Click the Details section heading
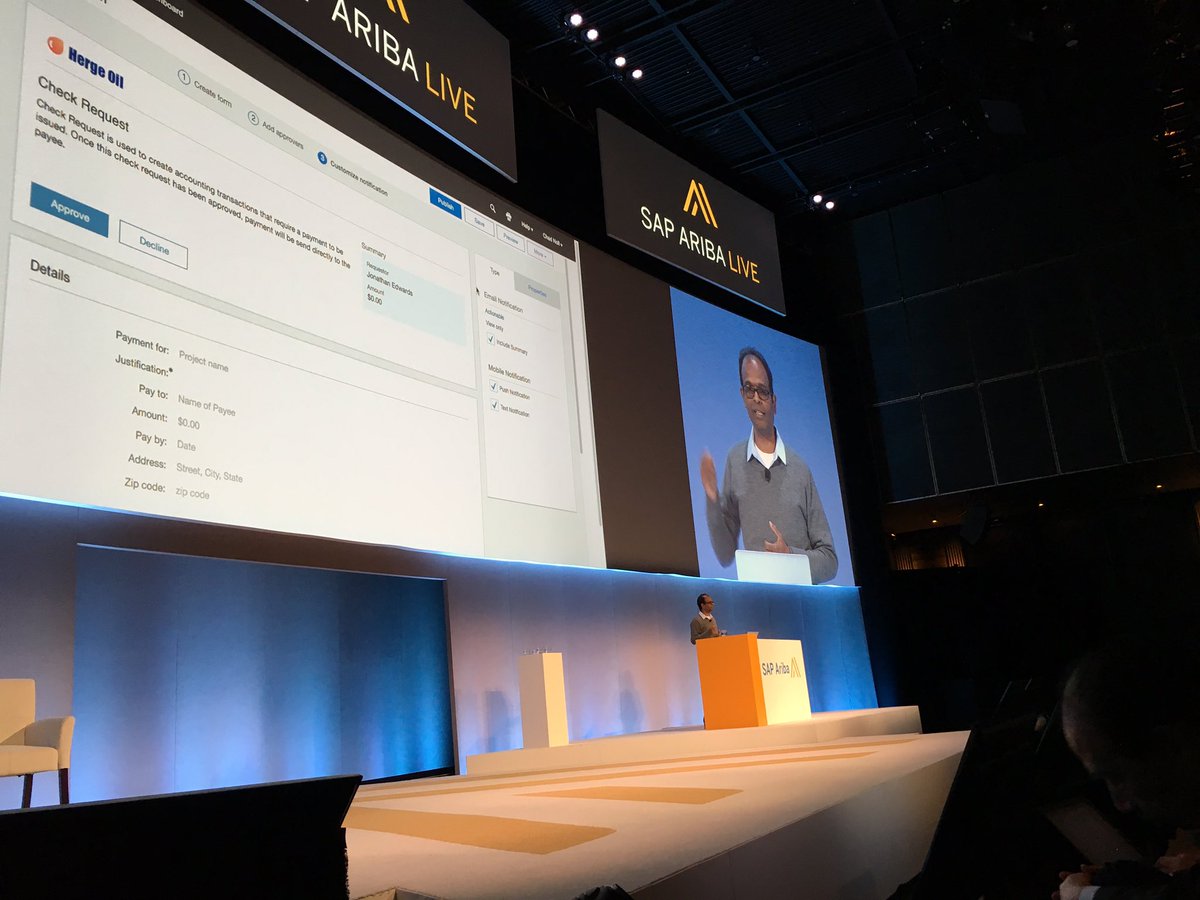Screen dimensions: 1200x900 (50, 270)
